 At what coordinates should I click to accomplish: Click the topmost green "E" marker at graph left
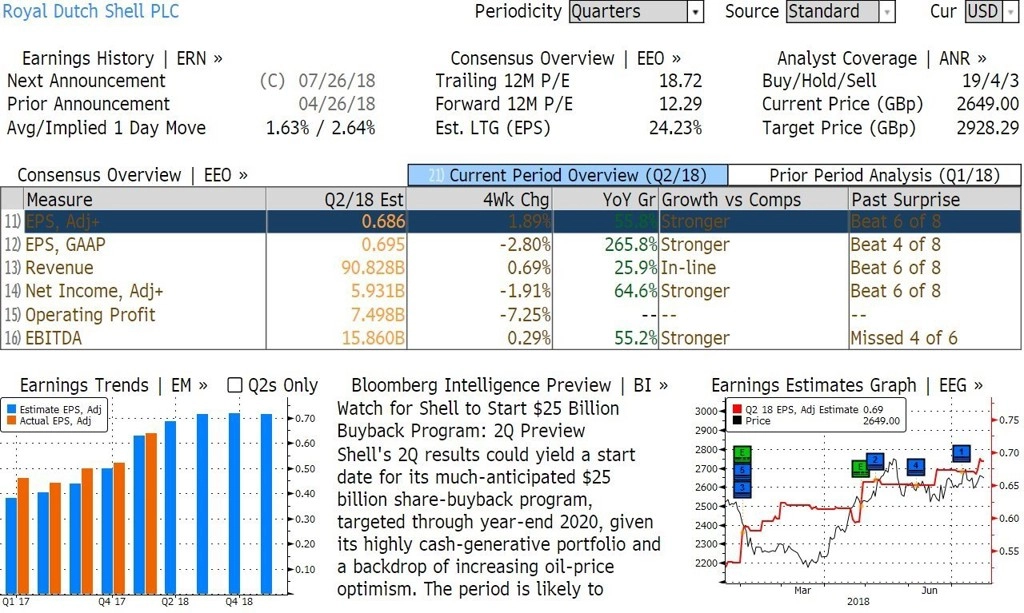pos(743,453)
